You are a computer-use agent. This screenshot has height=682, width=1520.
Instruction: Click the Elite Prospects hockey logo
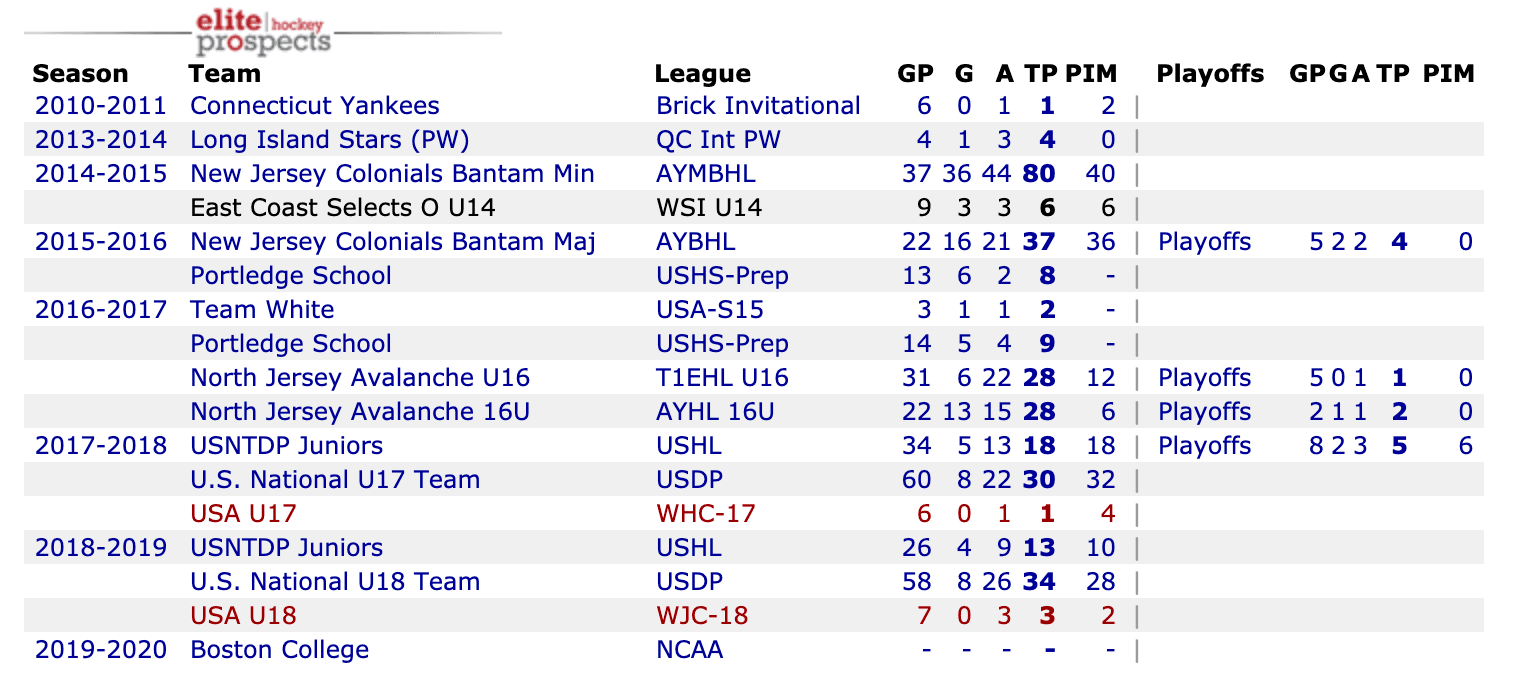[x=263, y=32]
